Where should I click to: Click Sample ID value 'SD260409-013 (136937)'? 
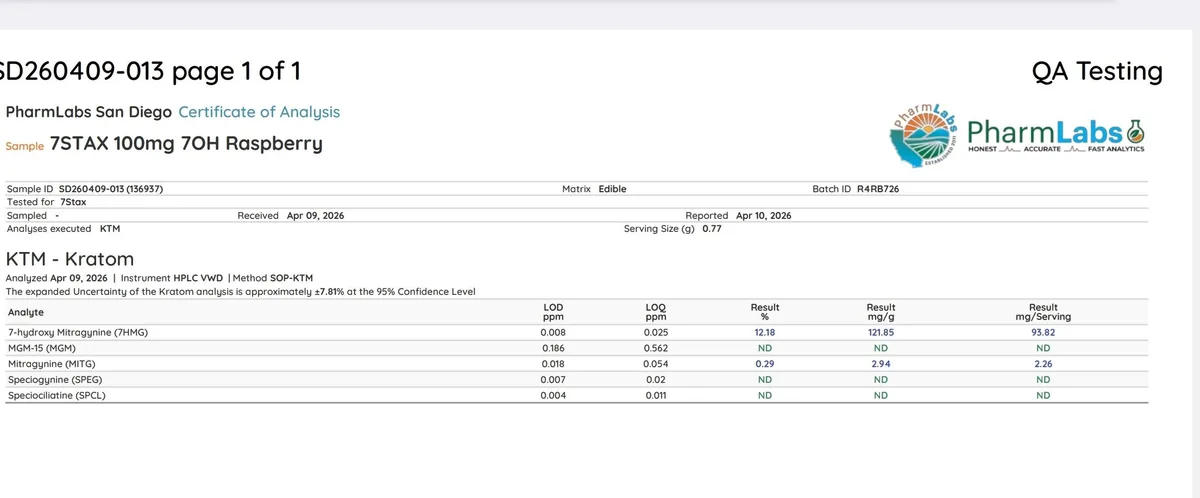111,189
